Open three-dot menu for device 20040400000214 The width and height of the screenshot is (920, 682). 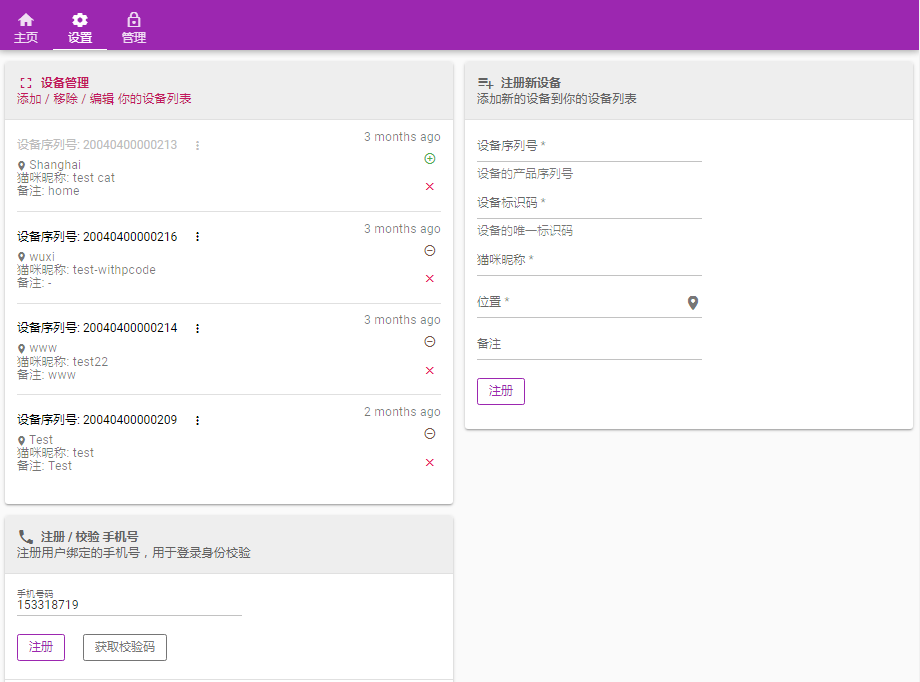pyautogui.click(x=197, y=329)
